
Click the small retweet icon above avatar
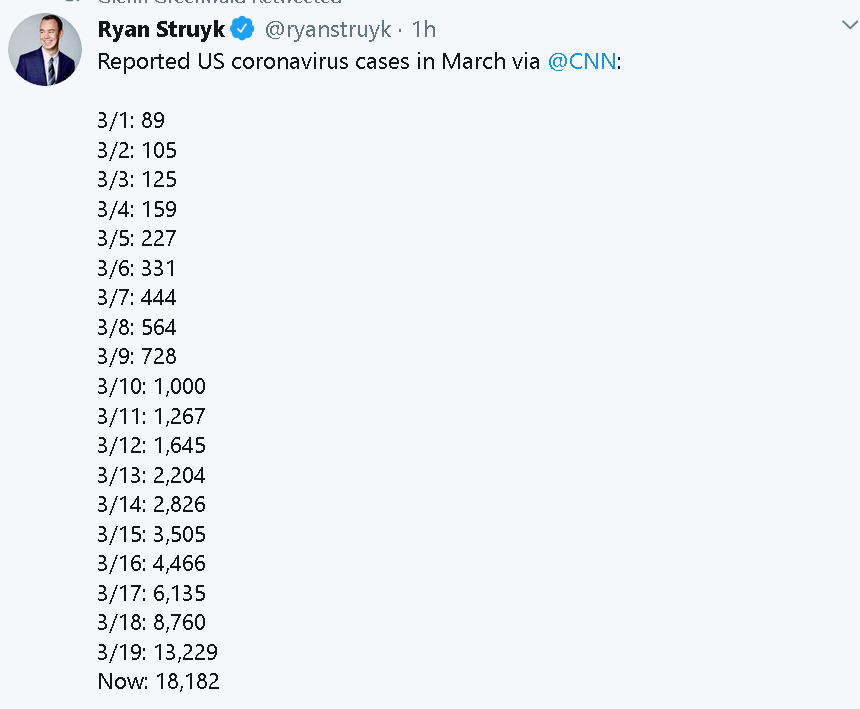(x=73, y=1)
